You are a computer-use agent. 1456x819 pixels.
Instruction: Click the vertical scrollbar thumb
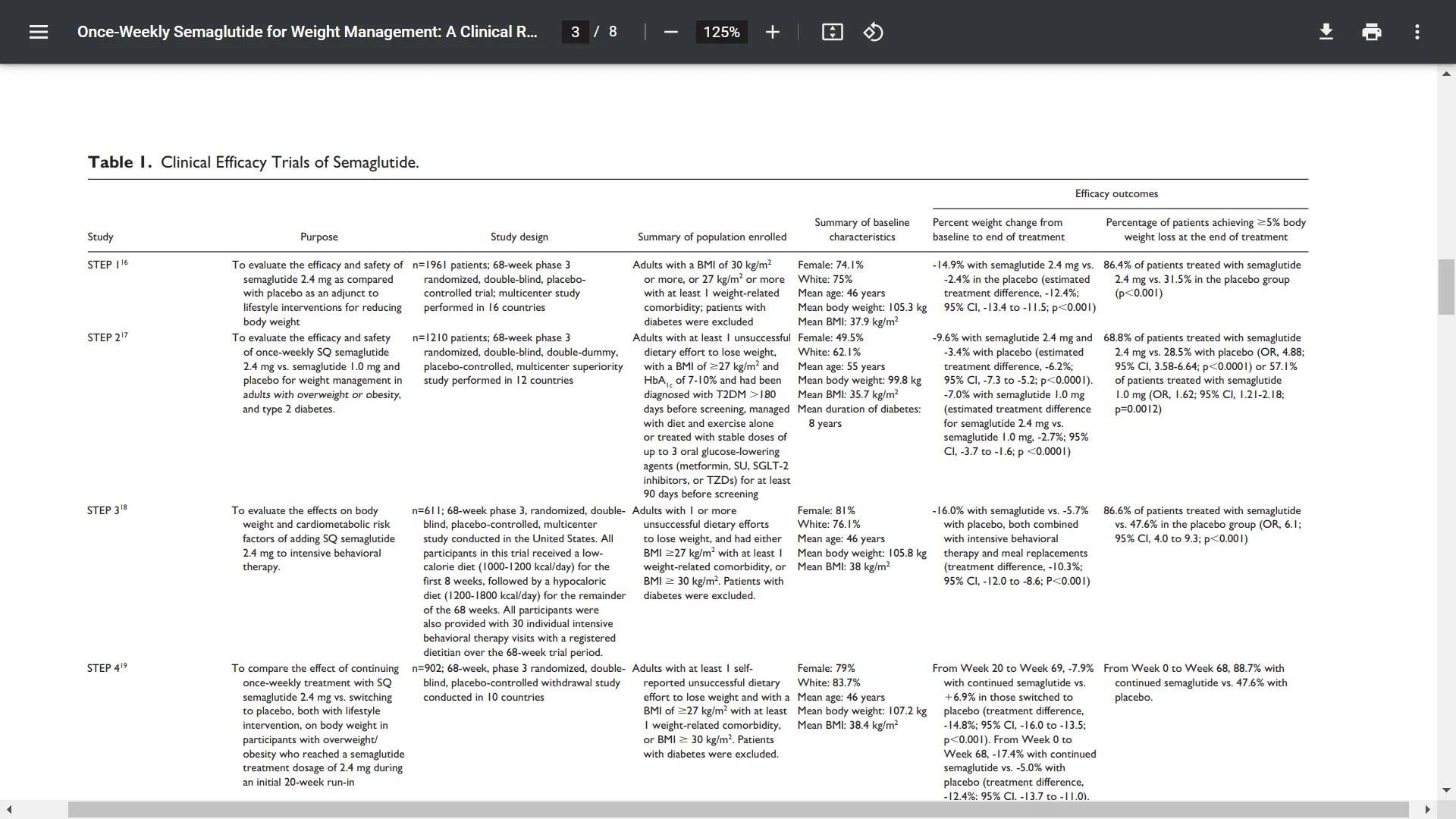click(1446, 287)
